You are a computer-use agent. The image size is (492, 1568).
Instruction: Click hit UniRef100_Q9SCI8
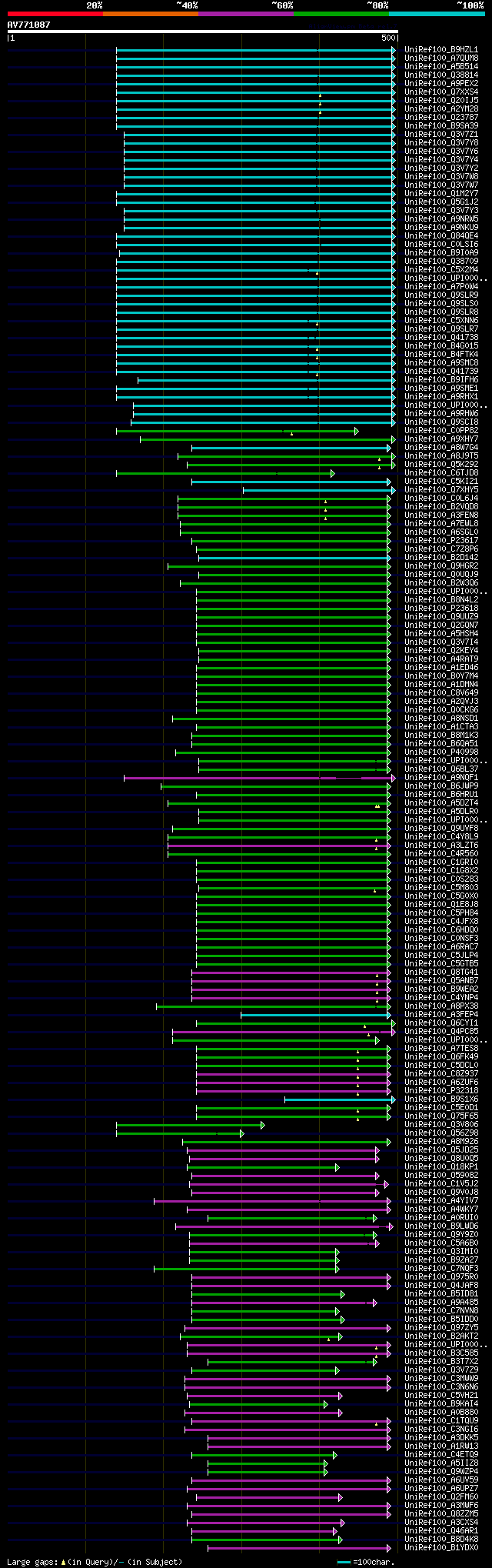pos(441,422)
